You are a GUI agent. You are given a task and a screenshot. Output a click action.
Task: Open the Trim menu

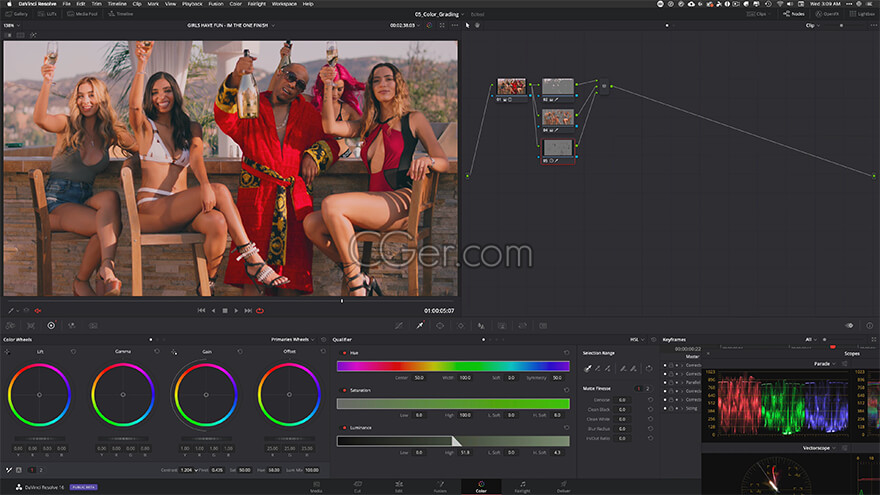tap(97, 4)
